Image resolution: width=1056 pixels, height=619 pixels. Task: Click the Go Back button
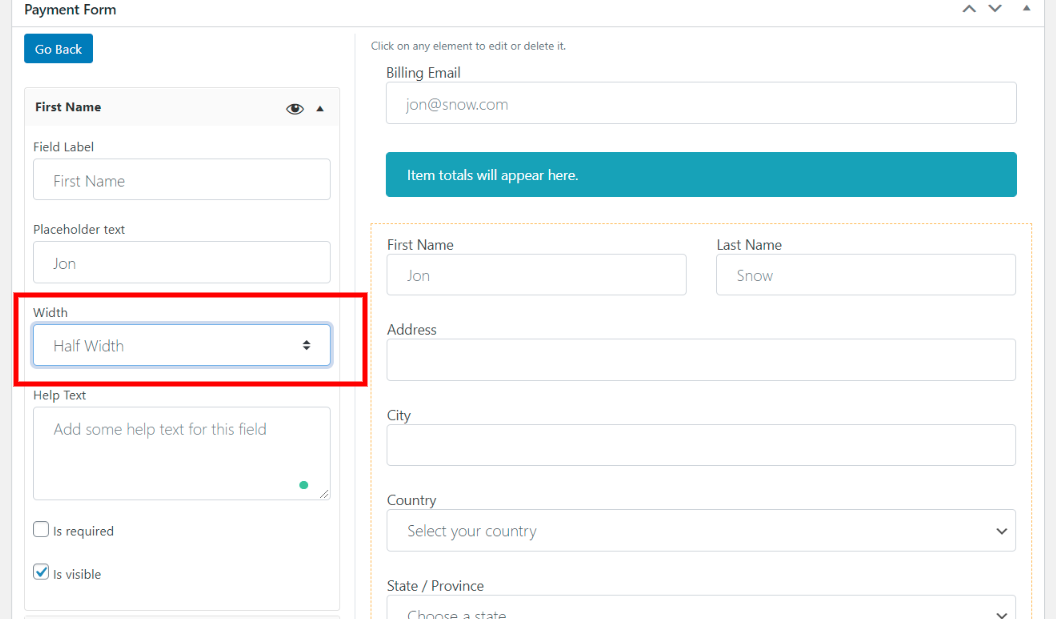tap(58, 47)
